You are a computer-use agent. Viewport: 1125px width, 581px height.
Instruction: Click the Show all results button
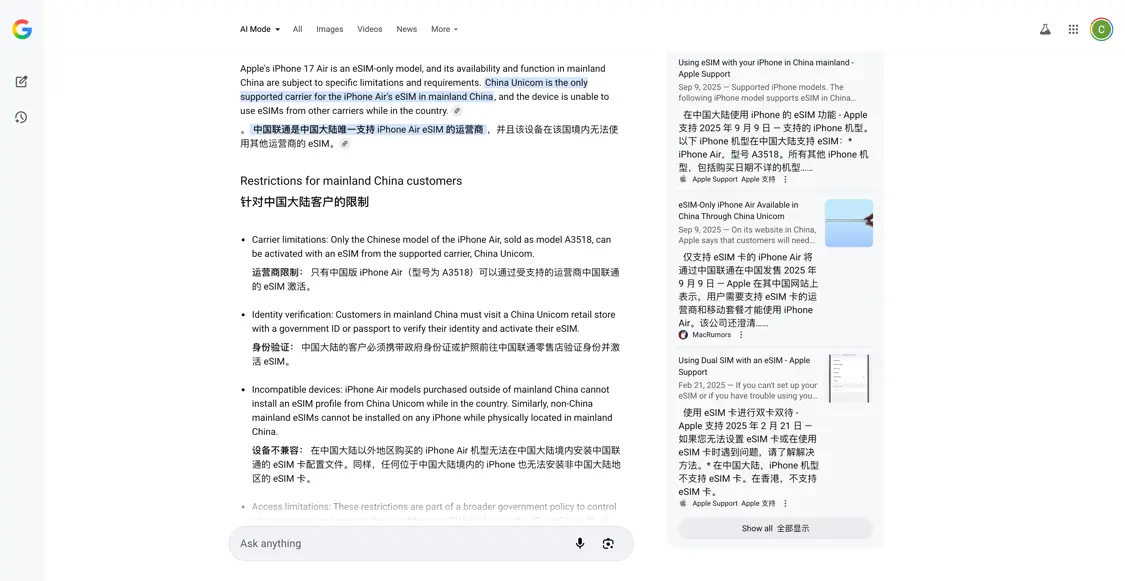tap(776, 528)
